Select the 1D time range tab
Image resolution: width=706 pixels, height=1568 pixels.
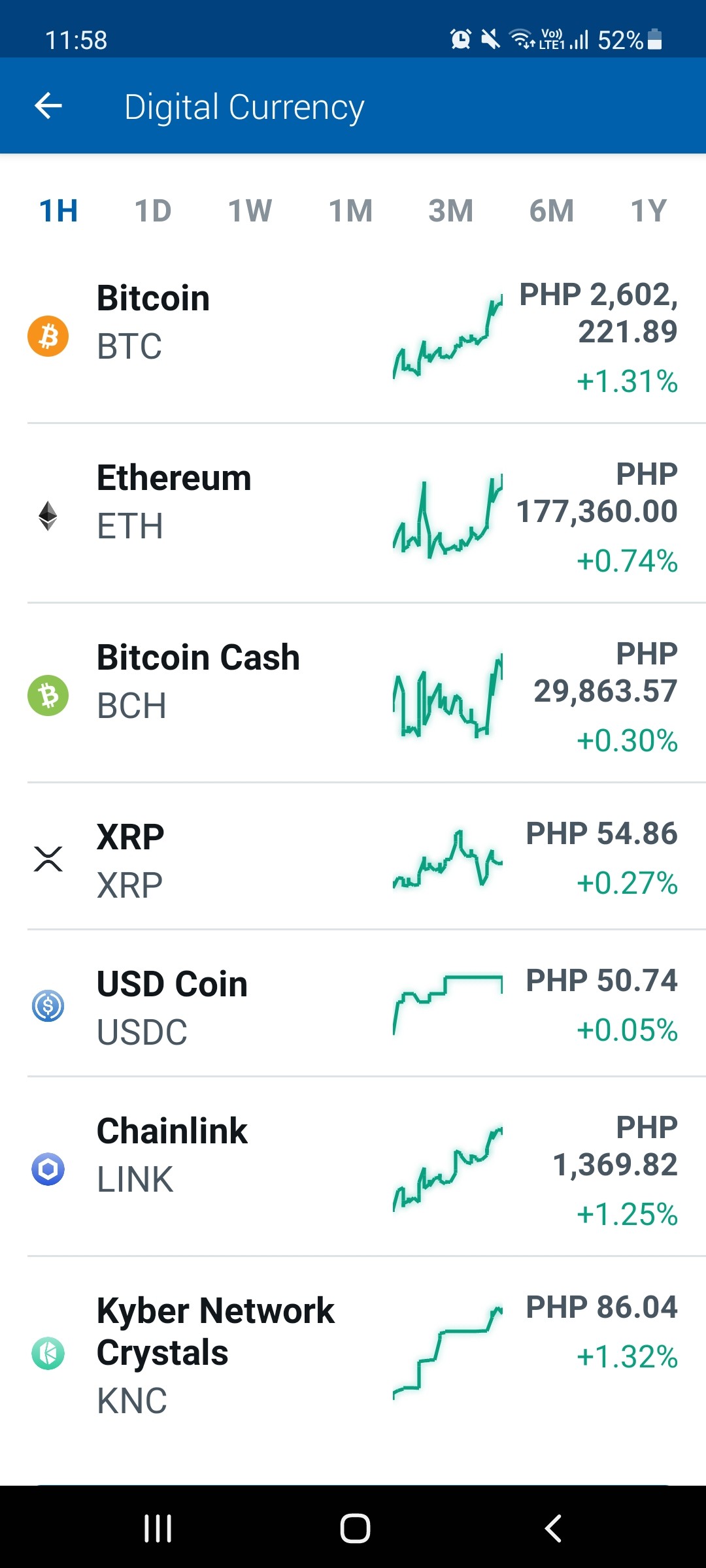(x=153, y=210)
